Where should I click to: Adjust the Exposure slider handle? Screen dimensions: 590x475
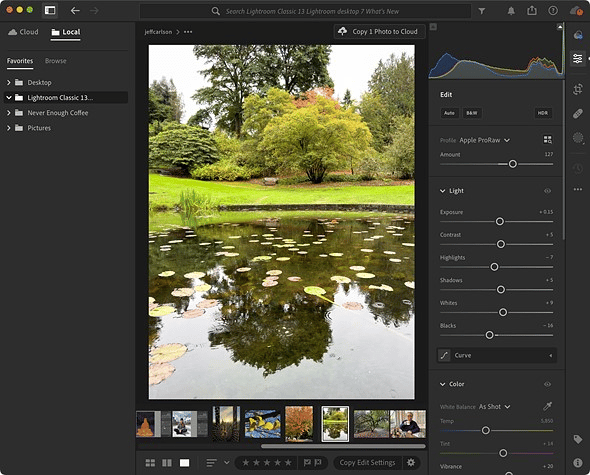(x=500, y=221)
